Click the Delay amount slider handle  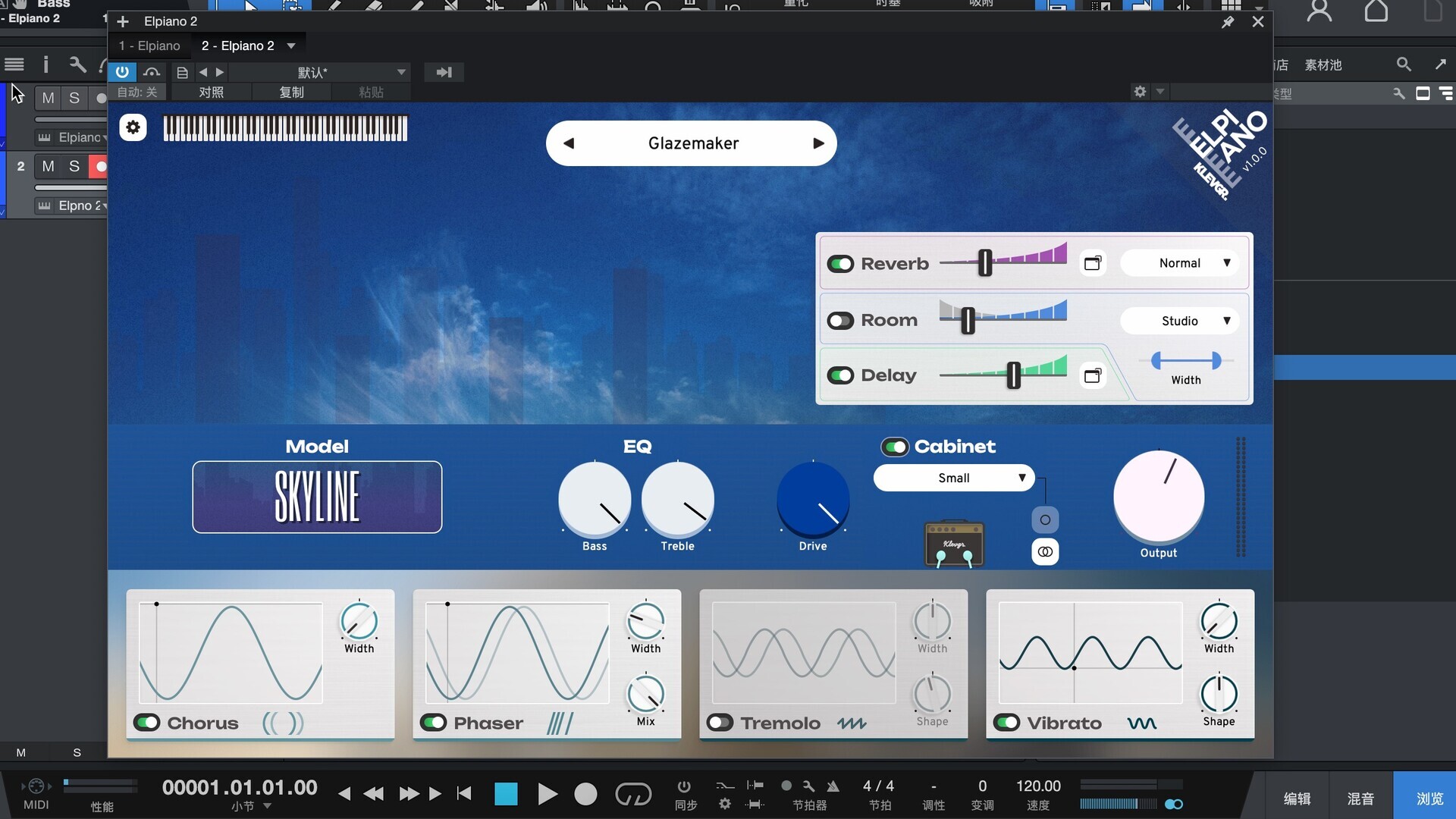click(1013, 375)
